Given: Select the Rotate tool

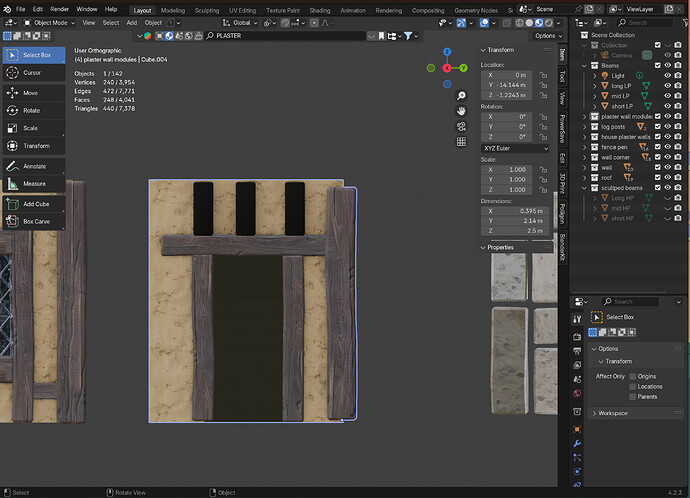Looking at the screenshot, I should tap(31, 110).
